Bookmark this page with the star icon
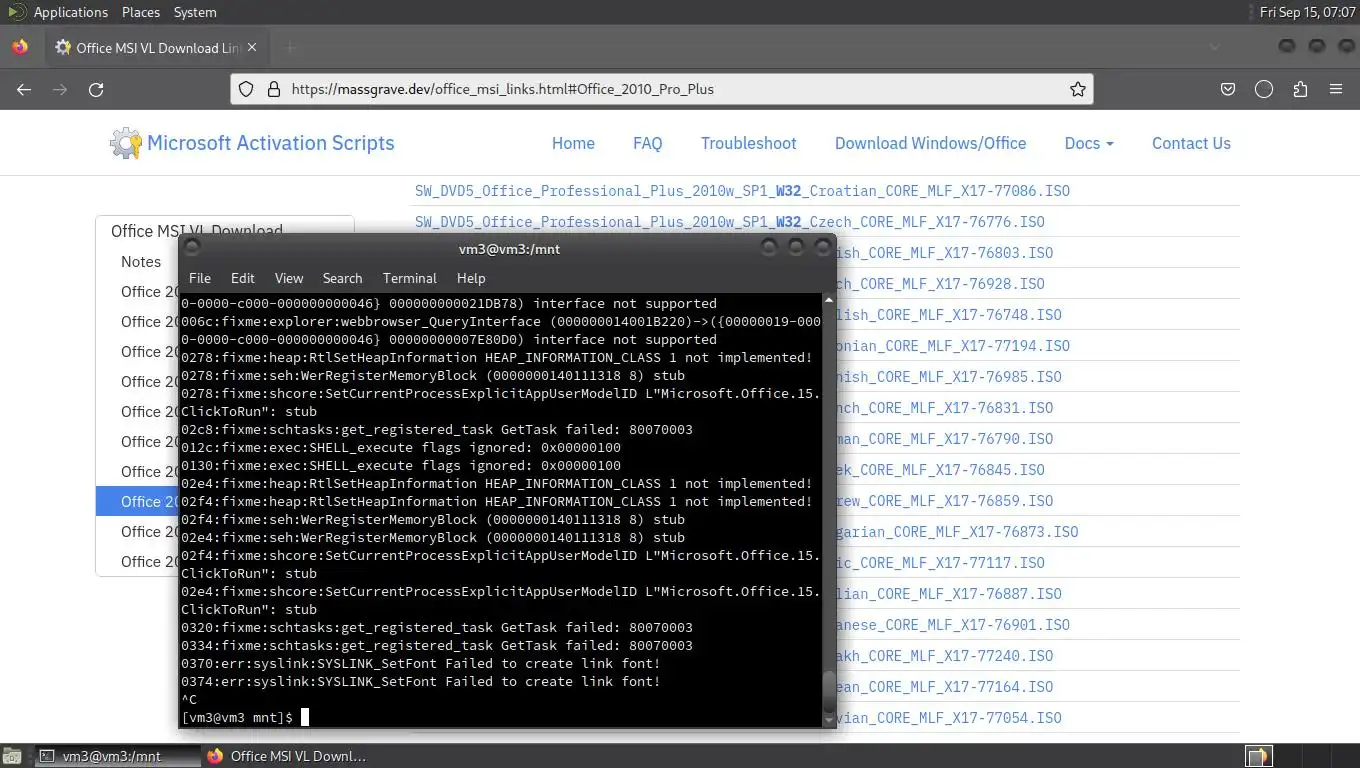This screenshot has height=768, width=1360. [x=1077, y=89]
